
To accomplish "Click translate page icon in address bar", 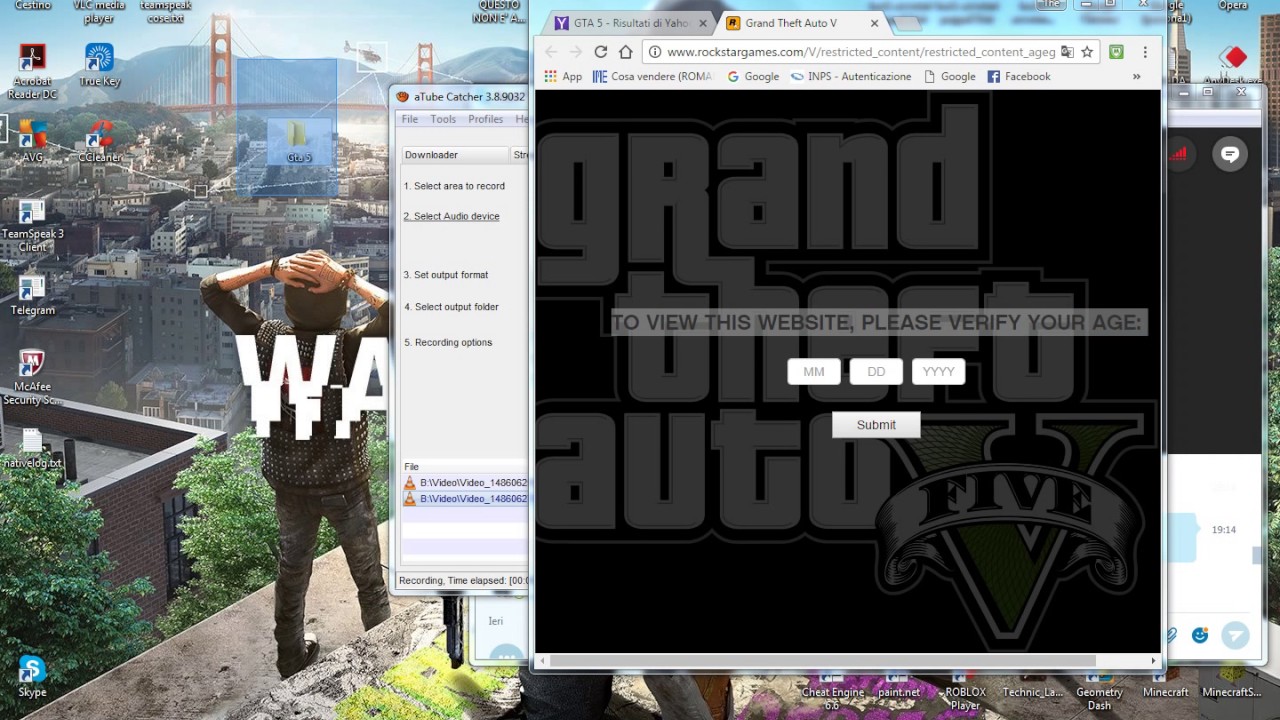I will (1067, 52).
